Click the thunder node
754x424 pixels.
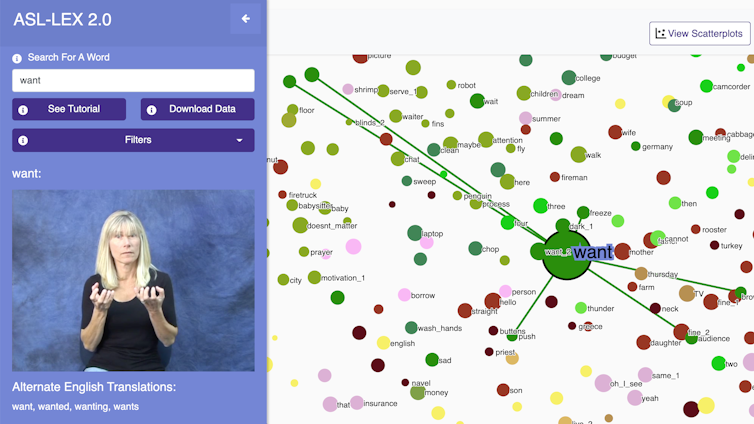coord(581,308)
